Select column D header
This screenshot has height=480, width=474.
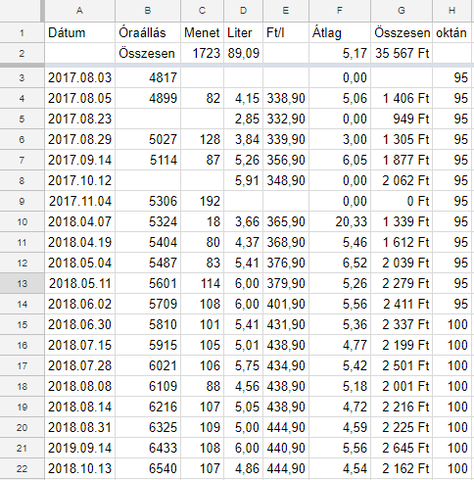tap(243, 11)
